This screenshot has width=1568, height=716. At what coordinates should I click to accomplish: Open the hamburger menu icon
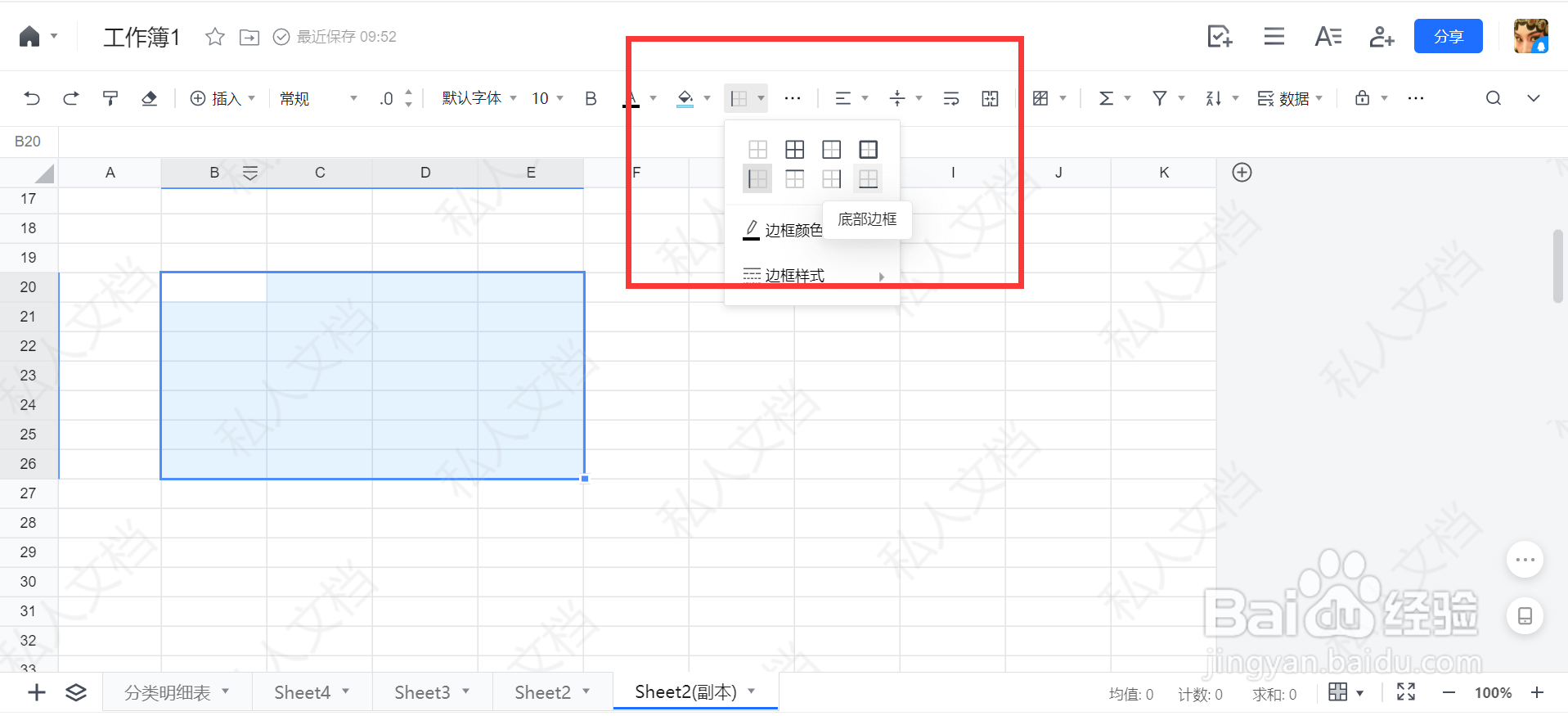[1274, 36]
